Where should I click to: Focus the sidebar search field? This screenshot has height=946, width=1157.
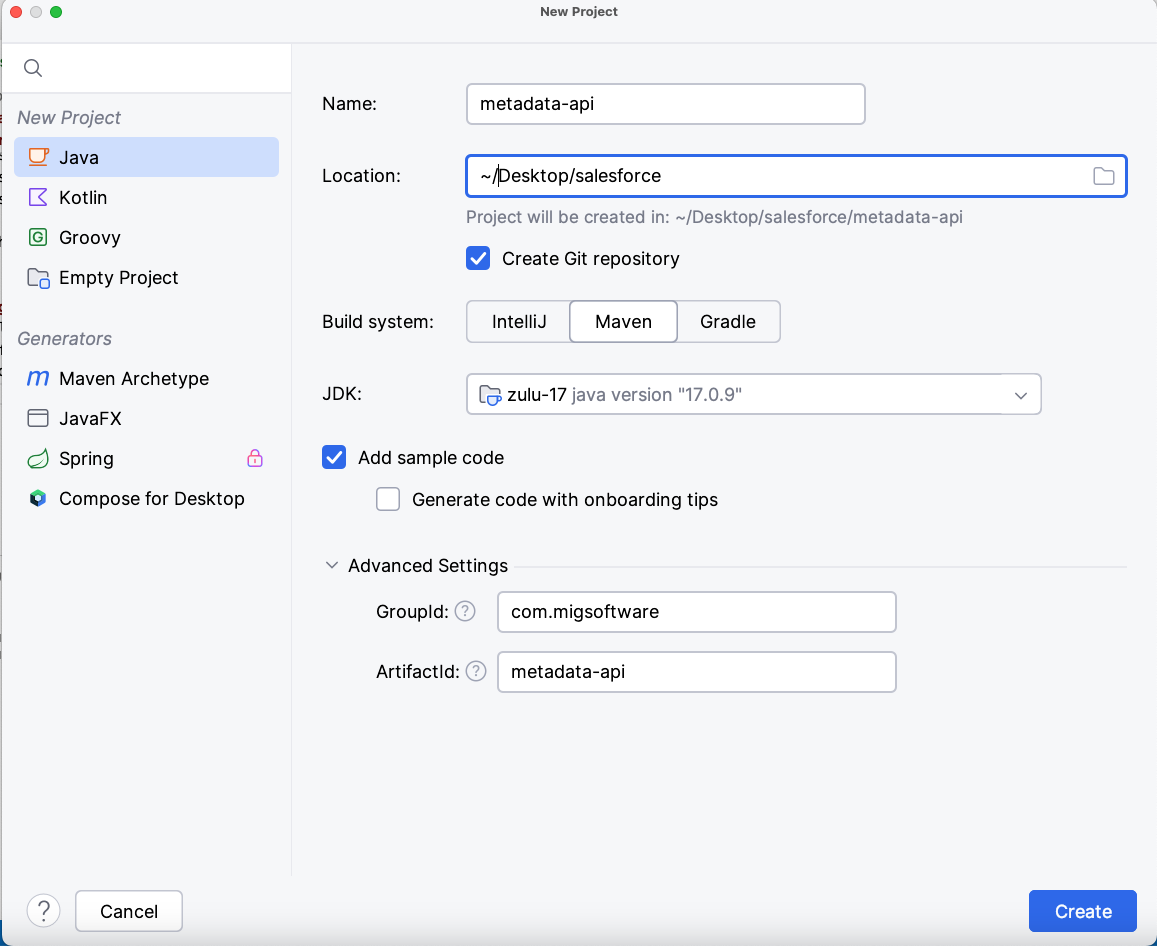pyautogui.click(x=147, y=68)
